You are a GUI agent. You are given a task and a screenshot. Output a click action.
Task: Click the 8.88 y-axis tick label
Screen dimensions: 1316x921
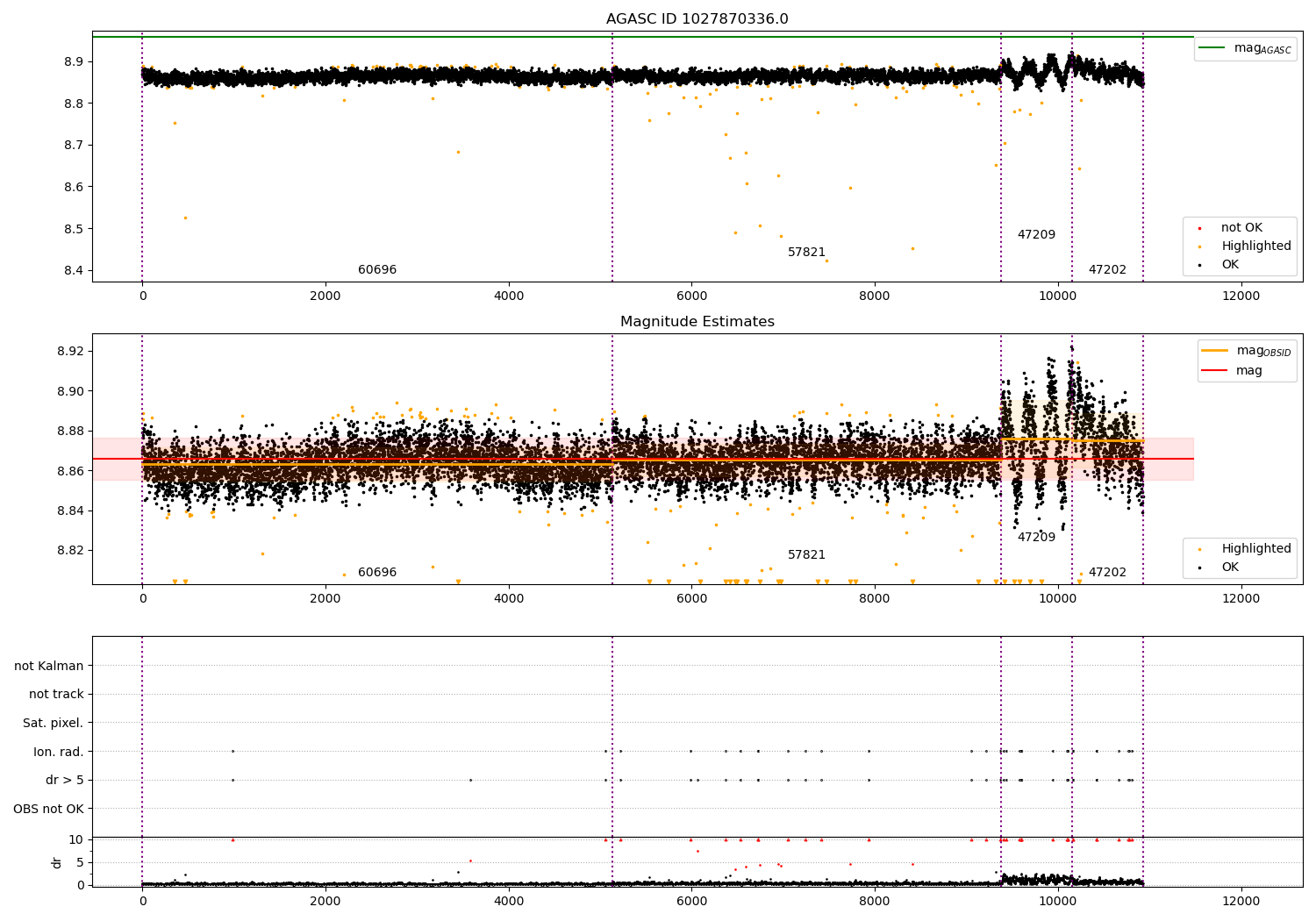[70, 431]
